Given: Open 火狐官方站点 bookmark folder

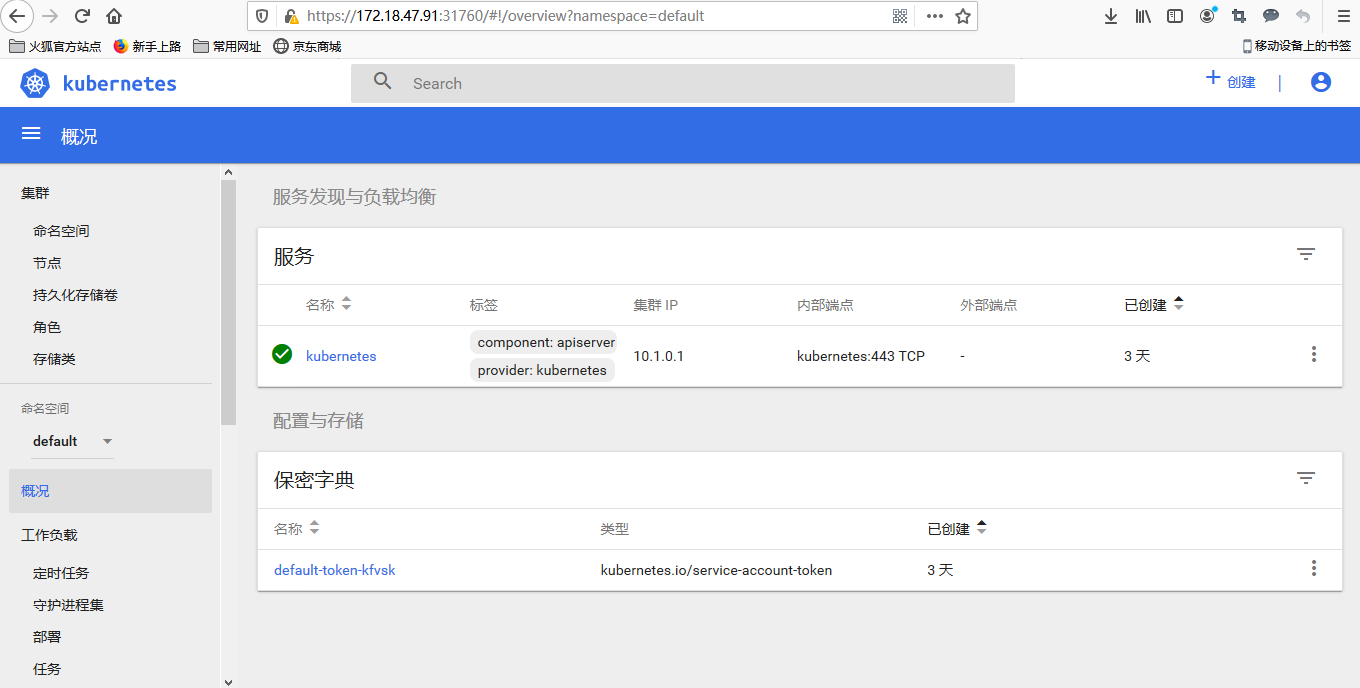Looking at the screenshot, I should [55, 46].
